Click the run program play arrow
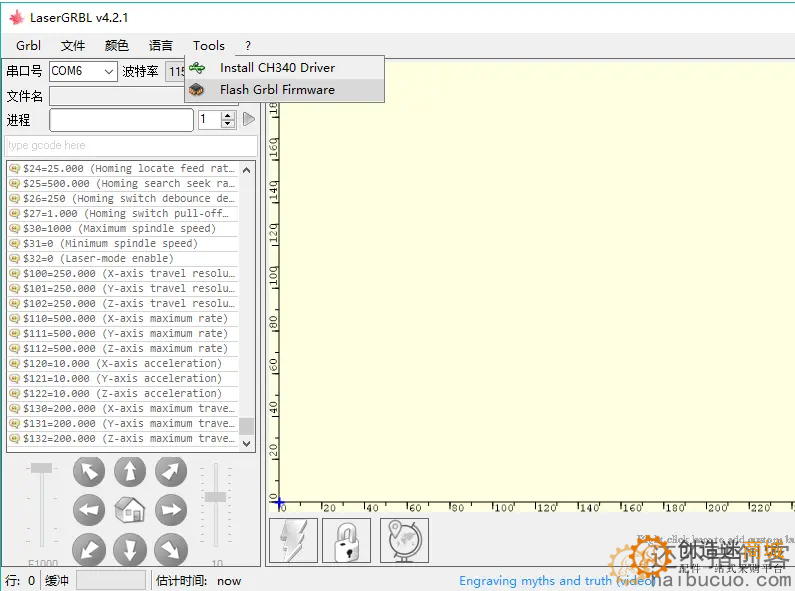Screen dimensions: 795x591 tap(248, 120)
